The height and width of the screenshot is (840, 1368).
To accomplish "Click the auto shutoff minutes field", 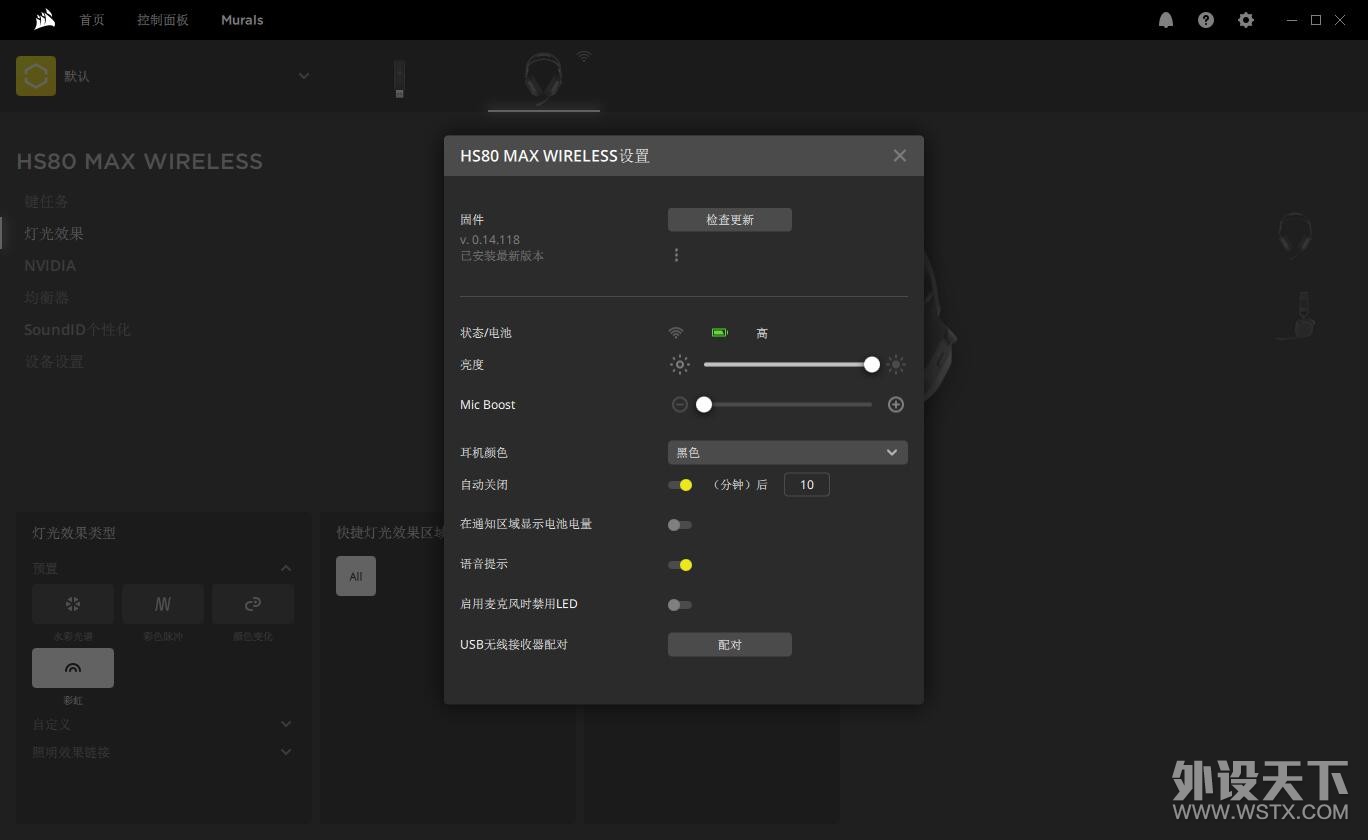I will point(807,485).
